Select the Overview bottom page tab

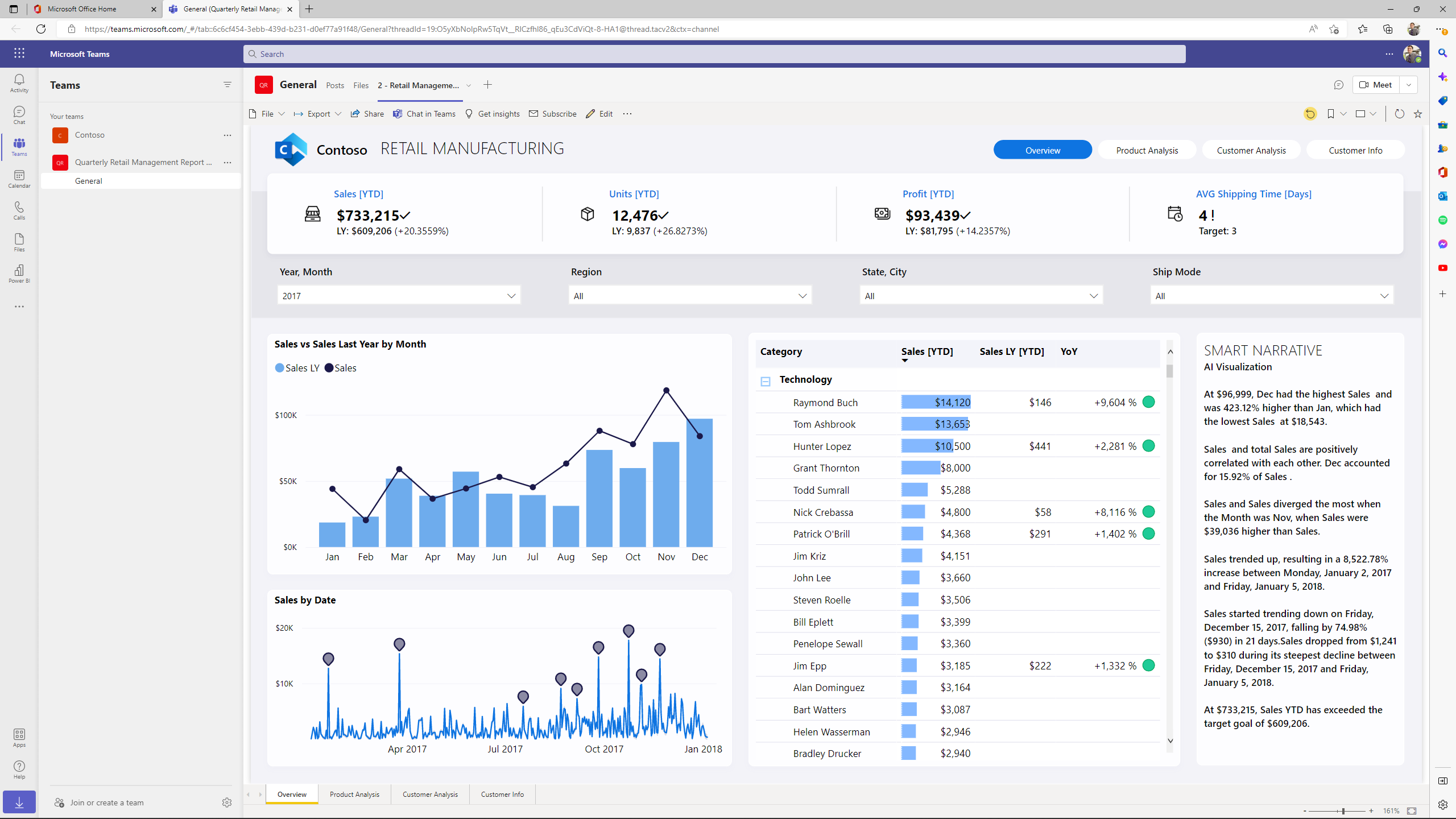292,795
